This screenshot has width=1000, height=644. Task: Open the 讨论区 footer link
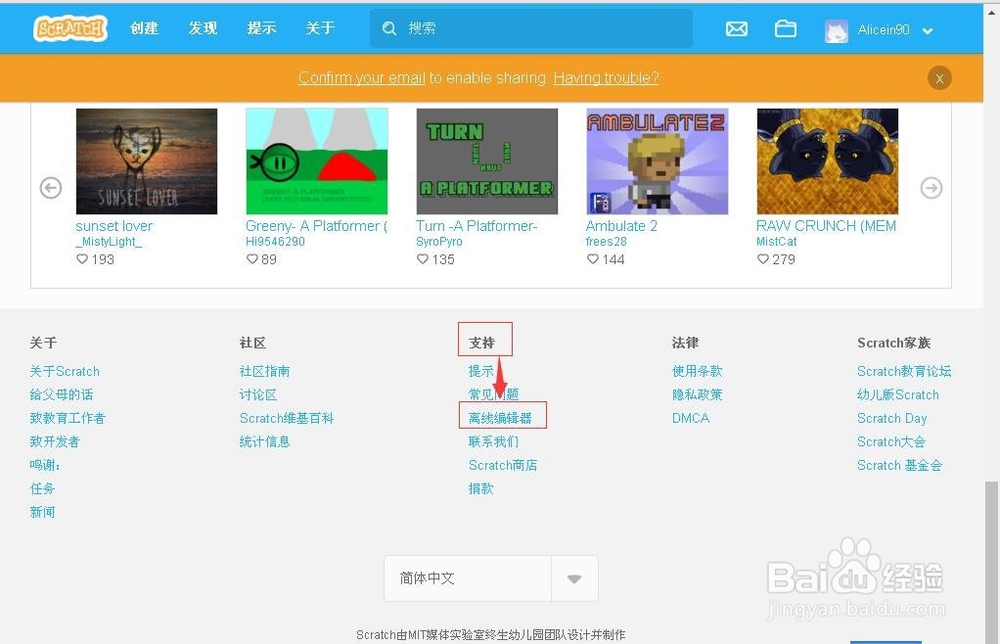point(258,395)
